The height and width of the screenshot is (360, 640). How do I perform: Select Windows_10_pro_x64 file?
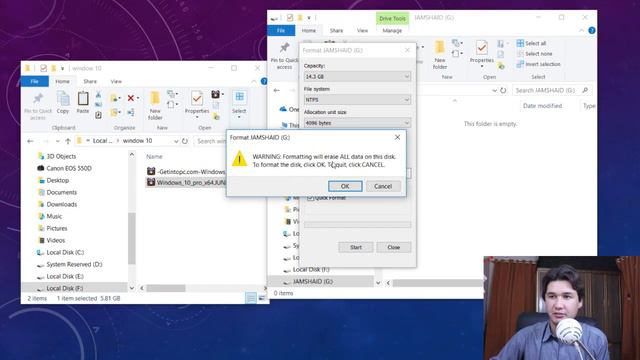pyautogui.click(x=186, y=182)
